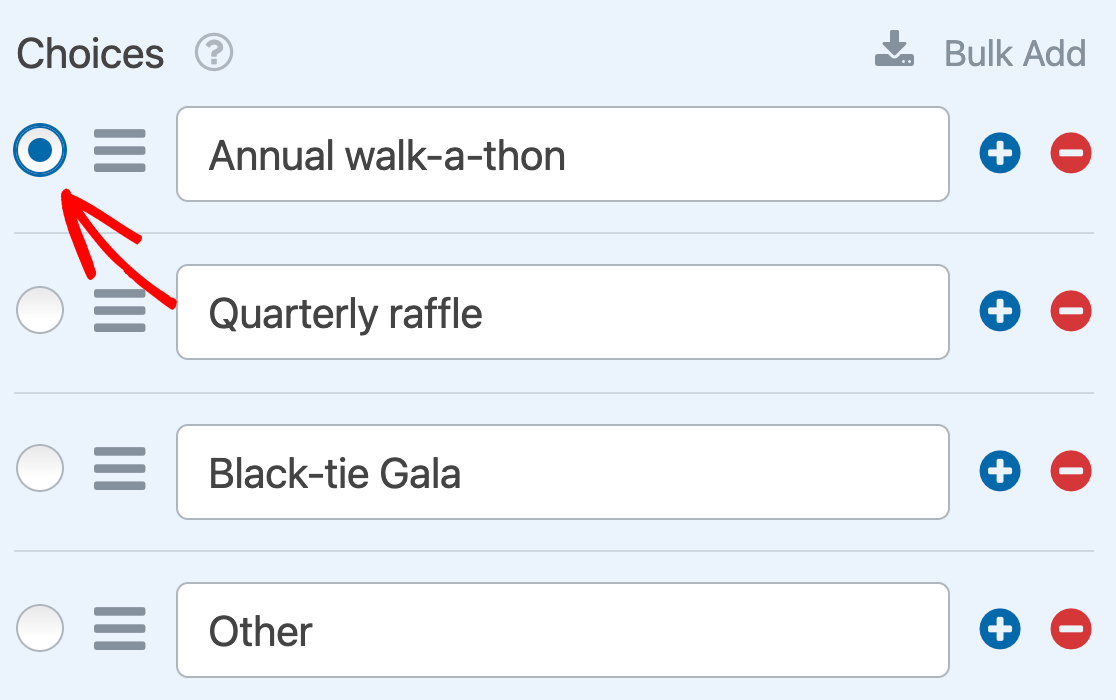Add a choice after Quarterly raffle
The width and height of the screenshot is (1116, 700).
[x=1000, y=311]
